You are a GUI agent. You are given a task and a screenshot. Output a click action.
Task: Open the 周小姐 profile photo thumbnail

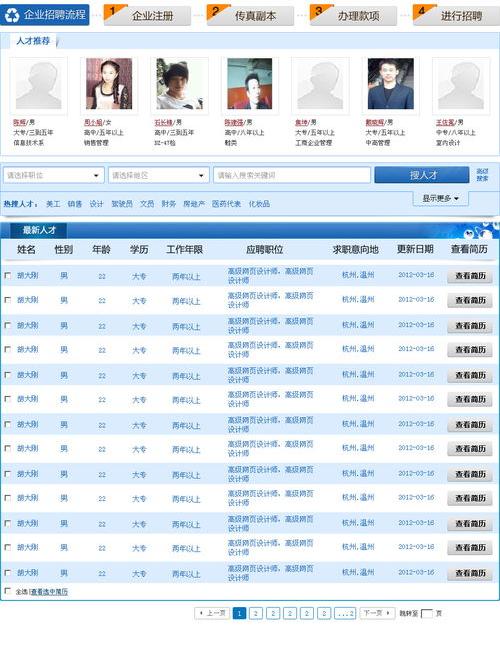[109, 84]
